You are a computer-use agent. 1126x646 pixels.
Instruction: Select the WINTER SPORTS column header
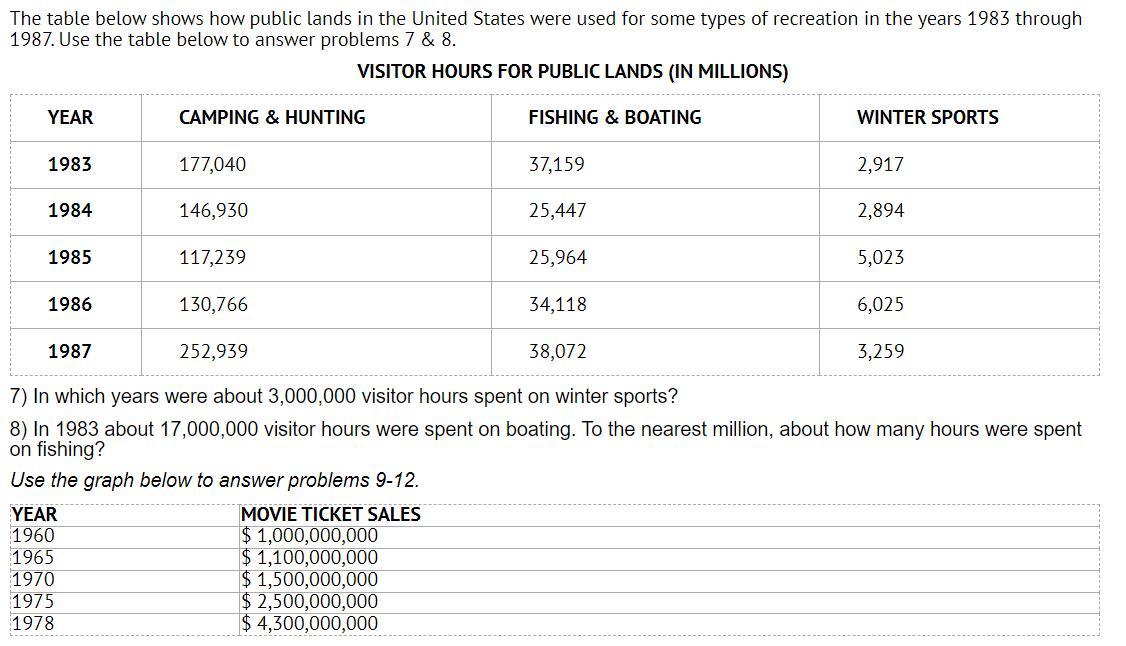pos(927,117)
